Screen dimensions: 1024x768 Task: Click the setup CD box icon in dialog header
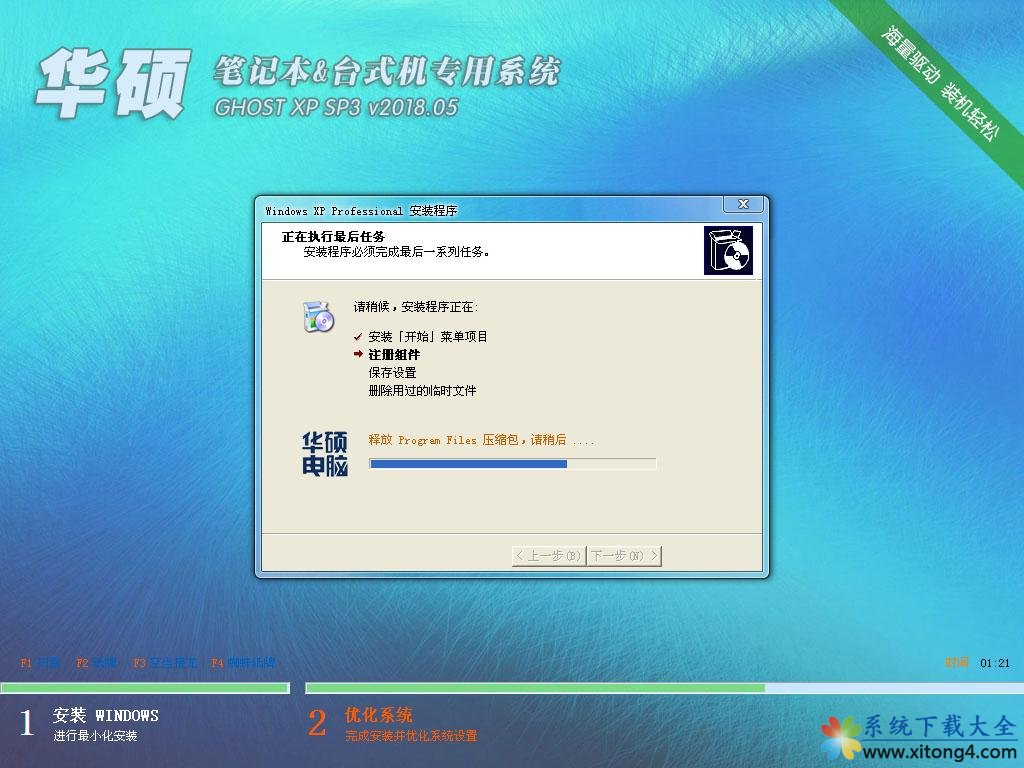(x=728, y=250)
